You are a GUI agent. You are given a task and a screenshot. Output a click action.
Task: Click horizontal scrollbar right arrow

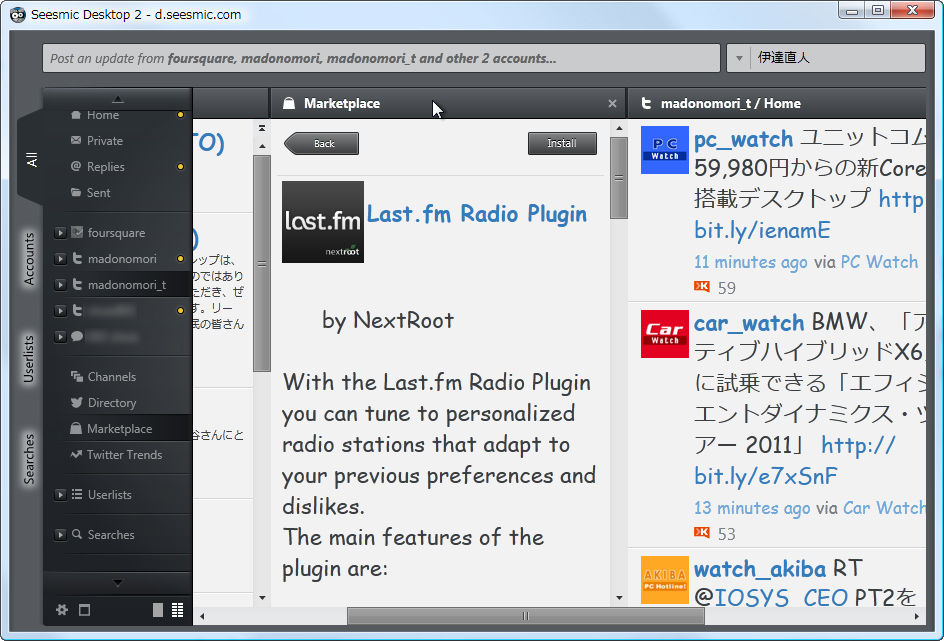(x=917, y=616)
